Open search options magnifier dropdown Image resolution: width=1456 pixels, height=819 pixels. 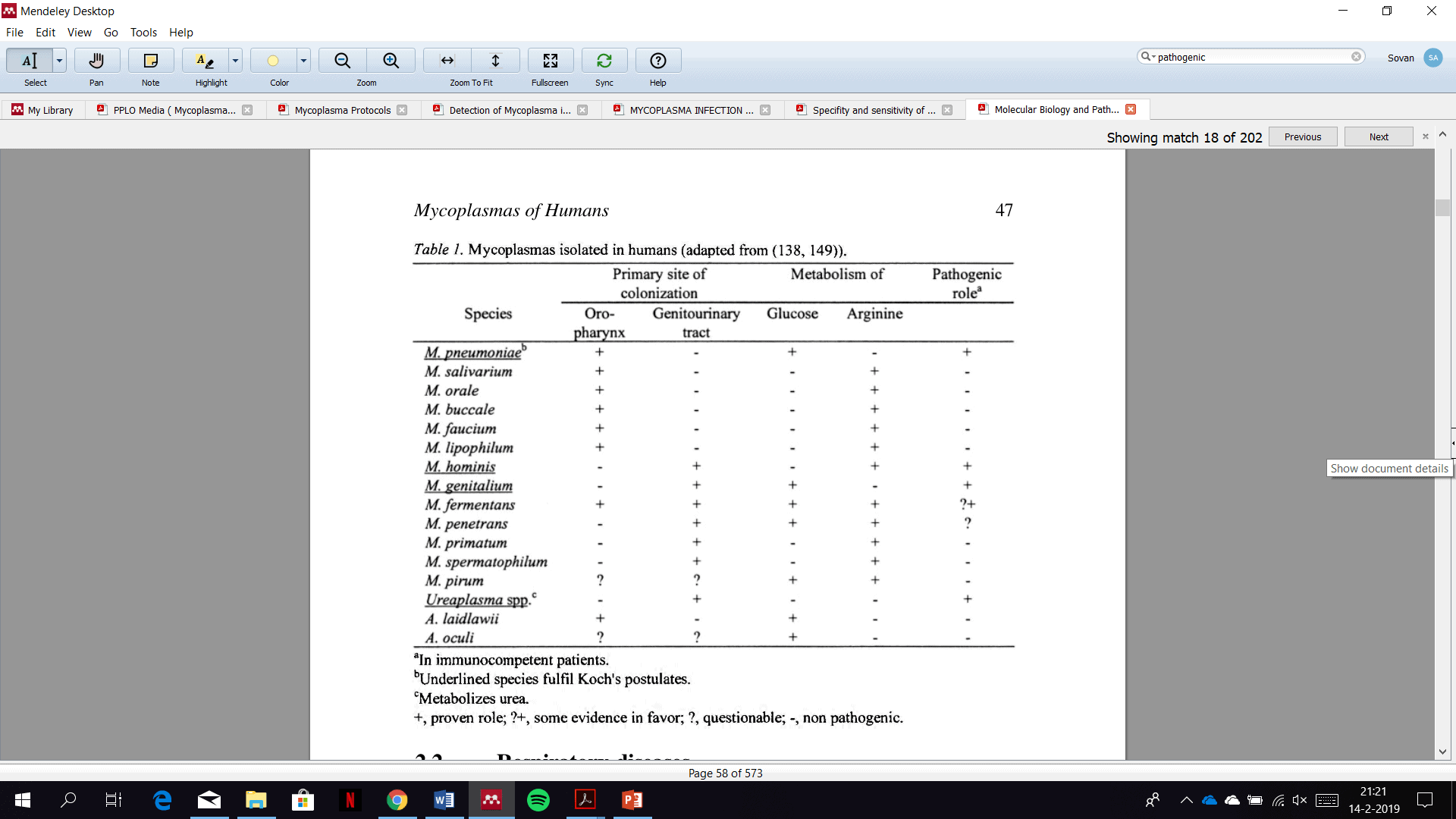[x=1147, y=57]
